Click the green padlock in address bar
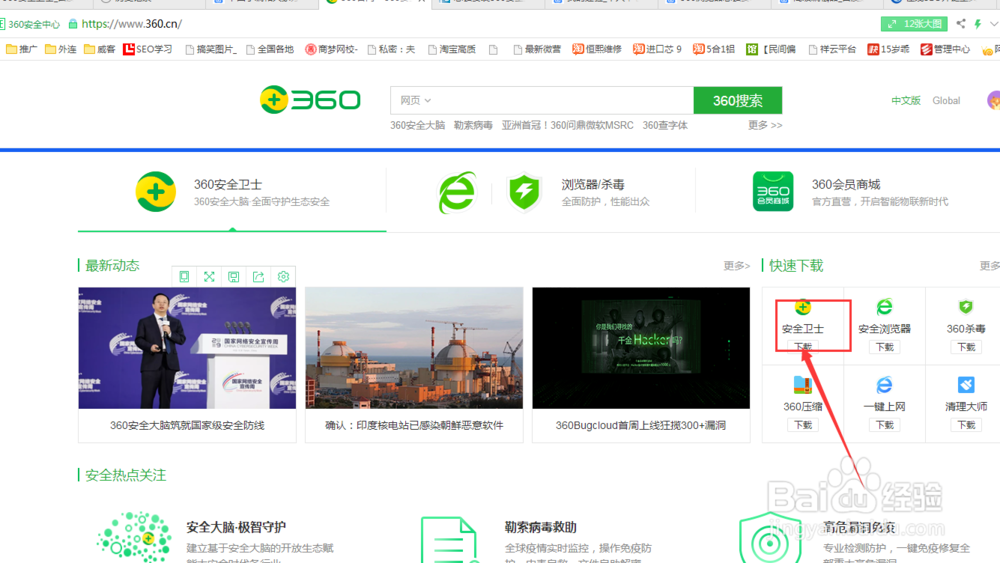This screenshot has height=563, width=1000. [73, 24]
